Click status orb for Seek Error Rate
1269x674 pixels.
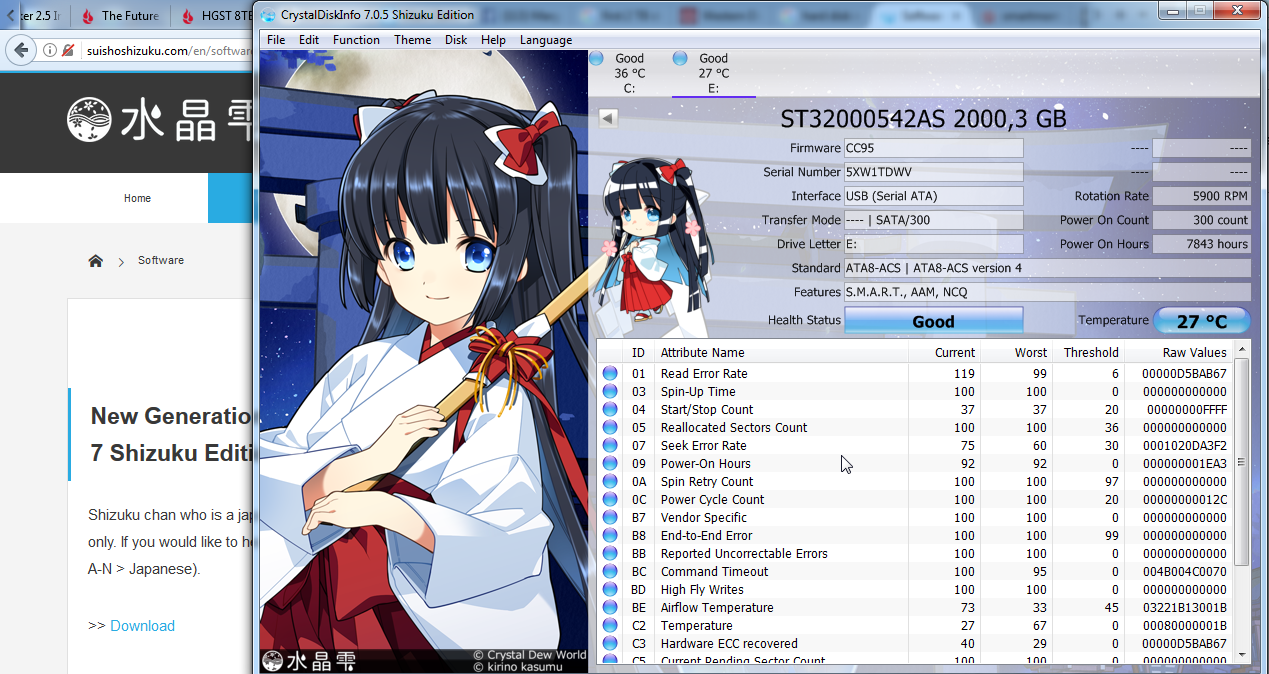[x=610, y=446]
